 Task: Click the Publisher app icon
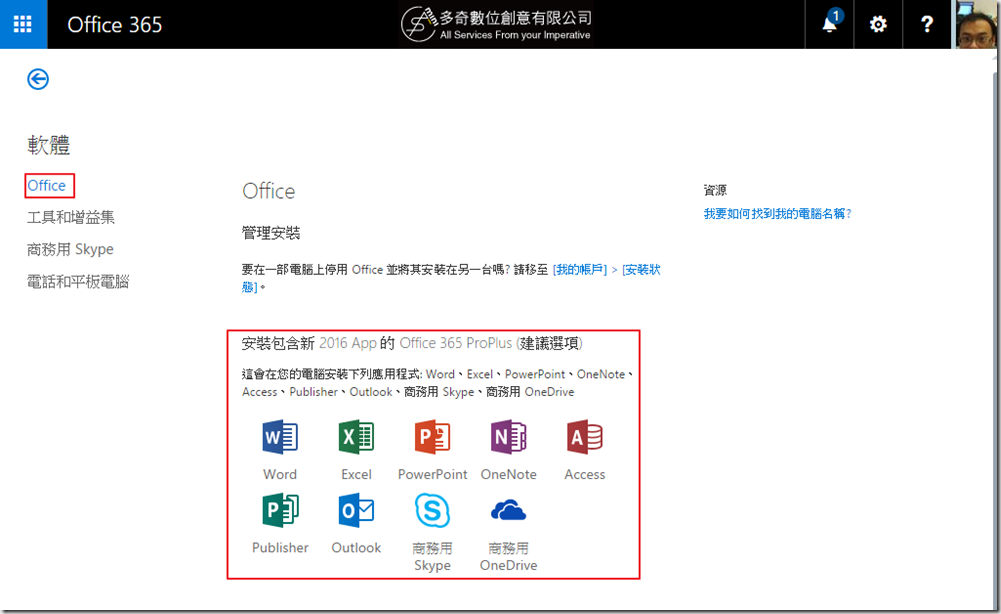point(280,511)
